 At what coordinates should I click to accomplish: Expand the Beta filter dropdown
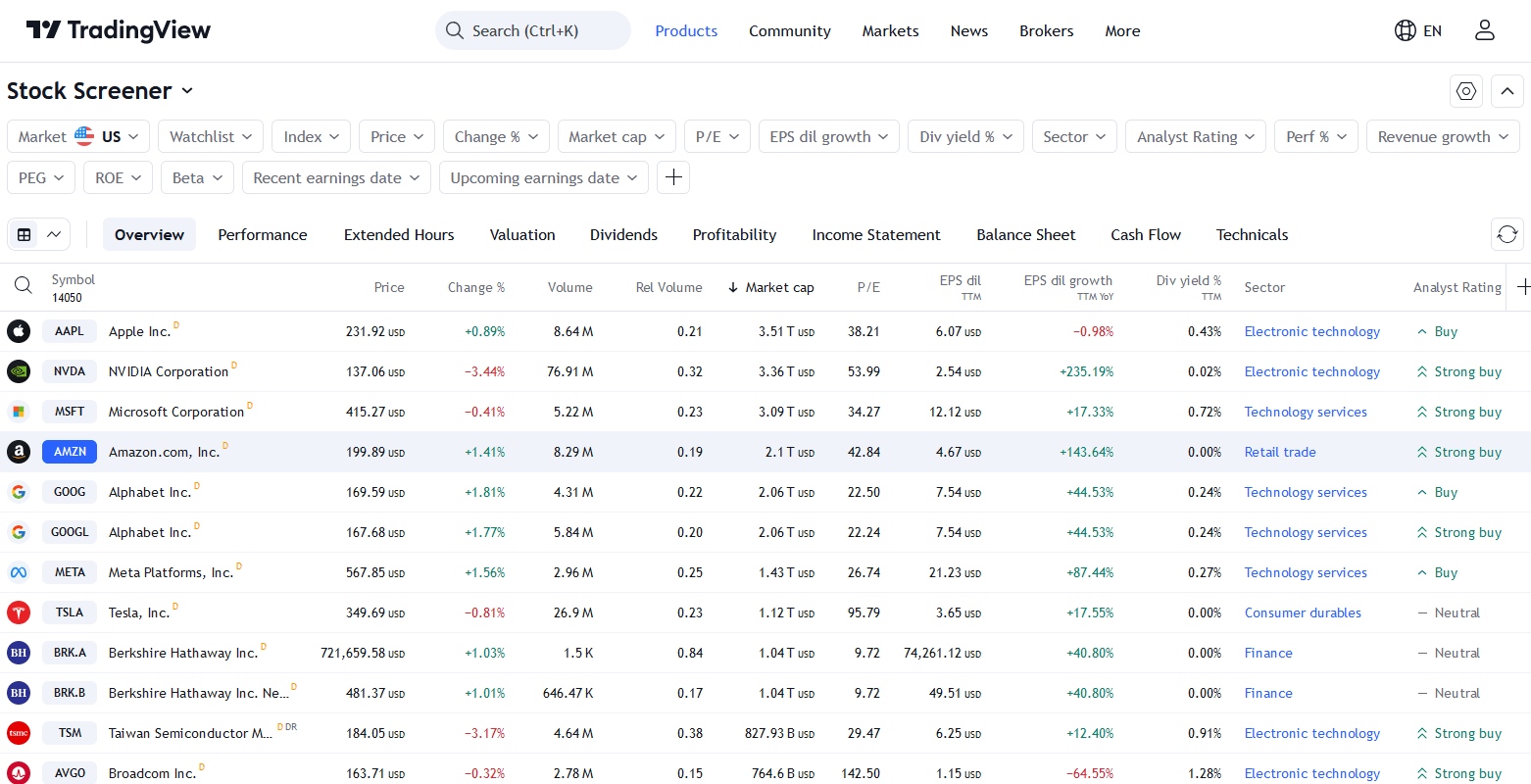[x=197, y=177]
